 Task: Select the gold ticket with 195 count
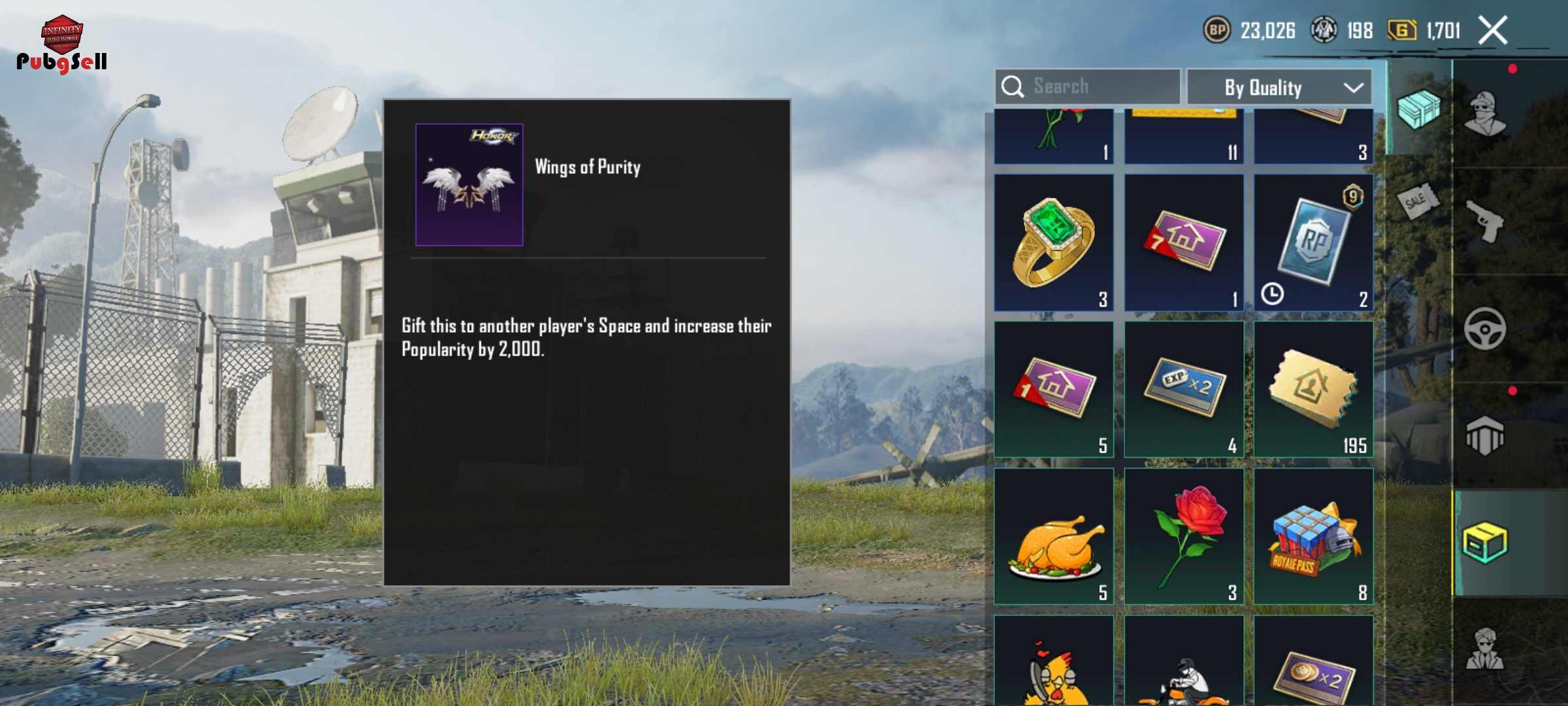tap(1313, 389)
